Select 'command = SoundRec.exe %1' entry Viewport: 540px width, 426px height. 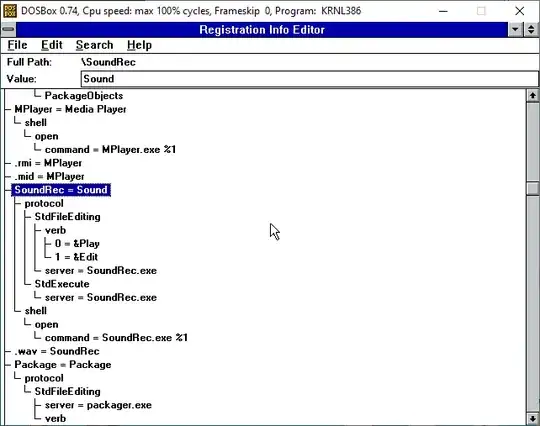pyautogui.click(x=116, y=338)
